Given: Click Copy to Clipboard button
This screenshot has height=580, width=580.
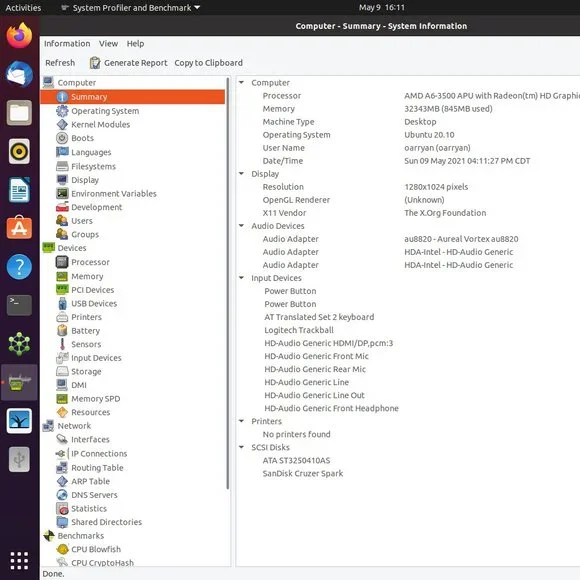Looking at the screenshot, I should coord(209,63).
